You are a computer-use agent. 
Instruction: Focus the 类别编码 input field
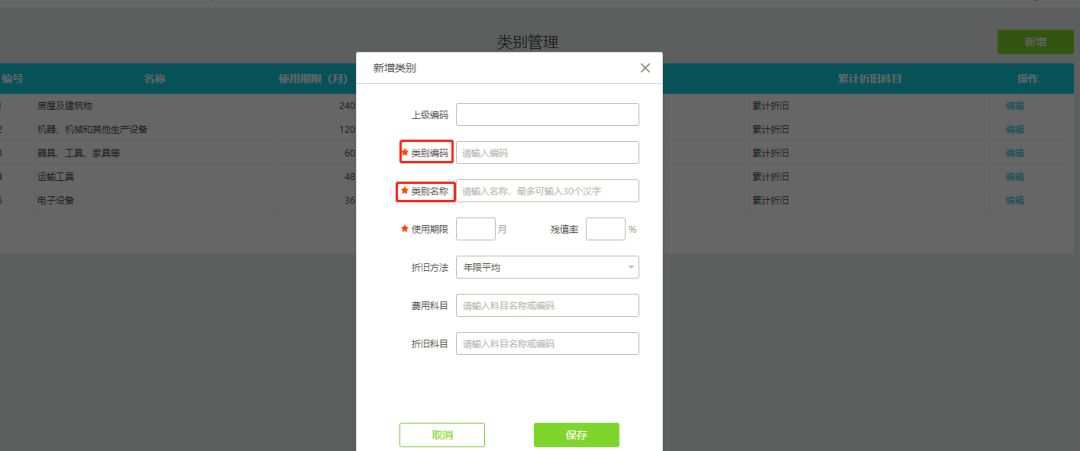pyautogui.click(x=547, y=152)
